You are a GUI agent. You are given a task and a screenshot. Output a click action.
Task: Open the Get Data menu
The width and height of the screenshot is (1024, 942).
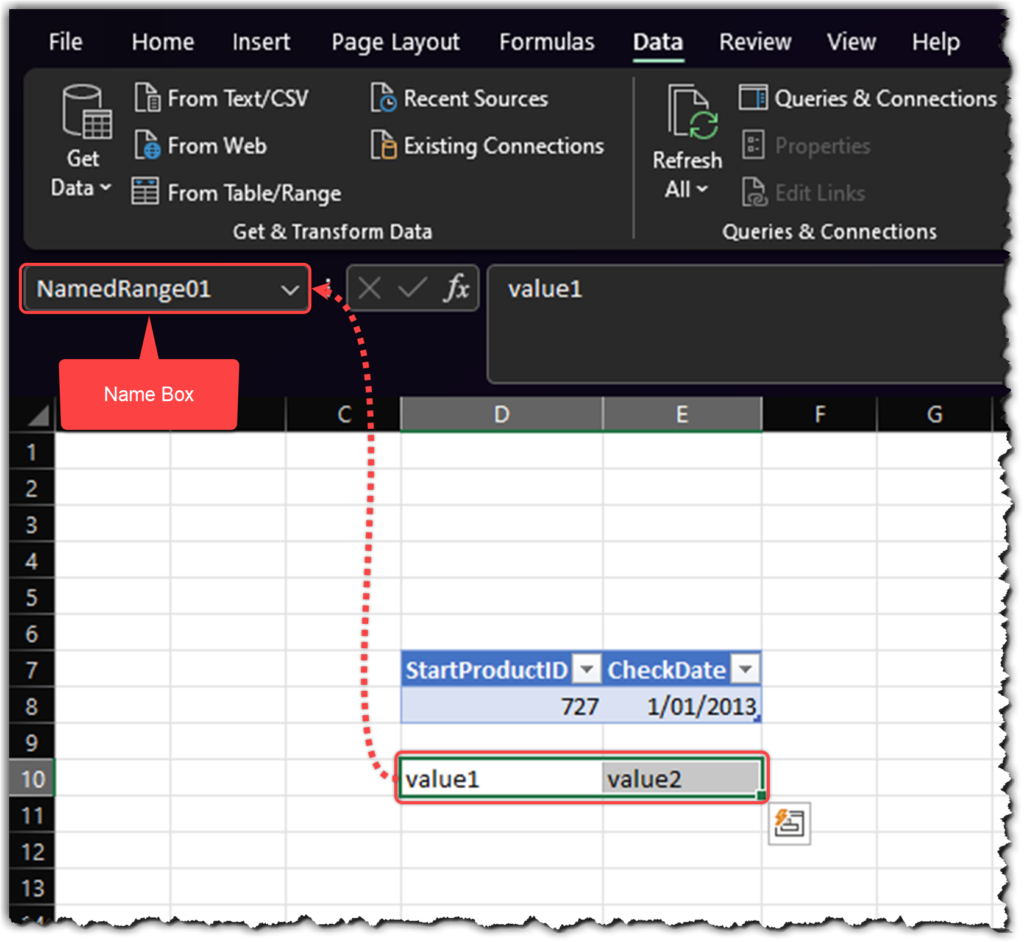coord(83,142)
